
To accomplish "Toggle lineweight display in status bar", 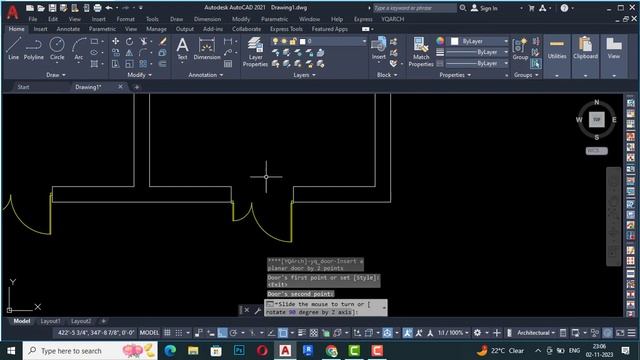I will click(302, 333).
